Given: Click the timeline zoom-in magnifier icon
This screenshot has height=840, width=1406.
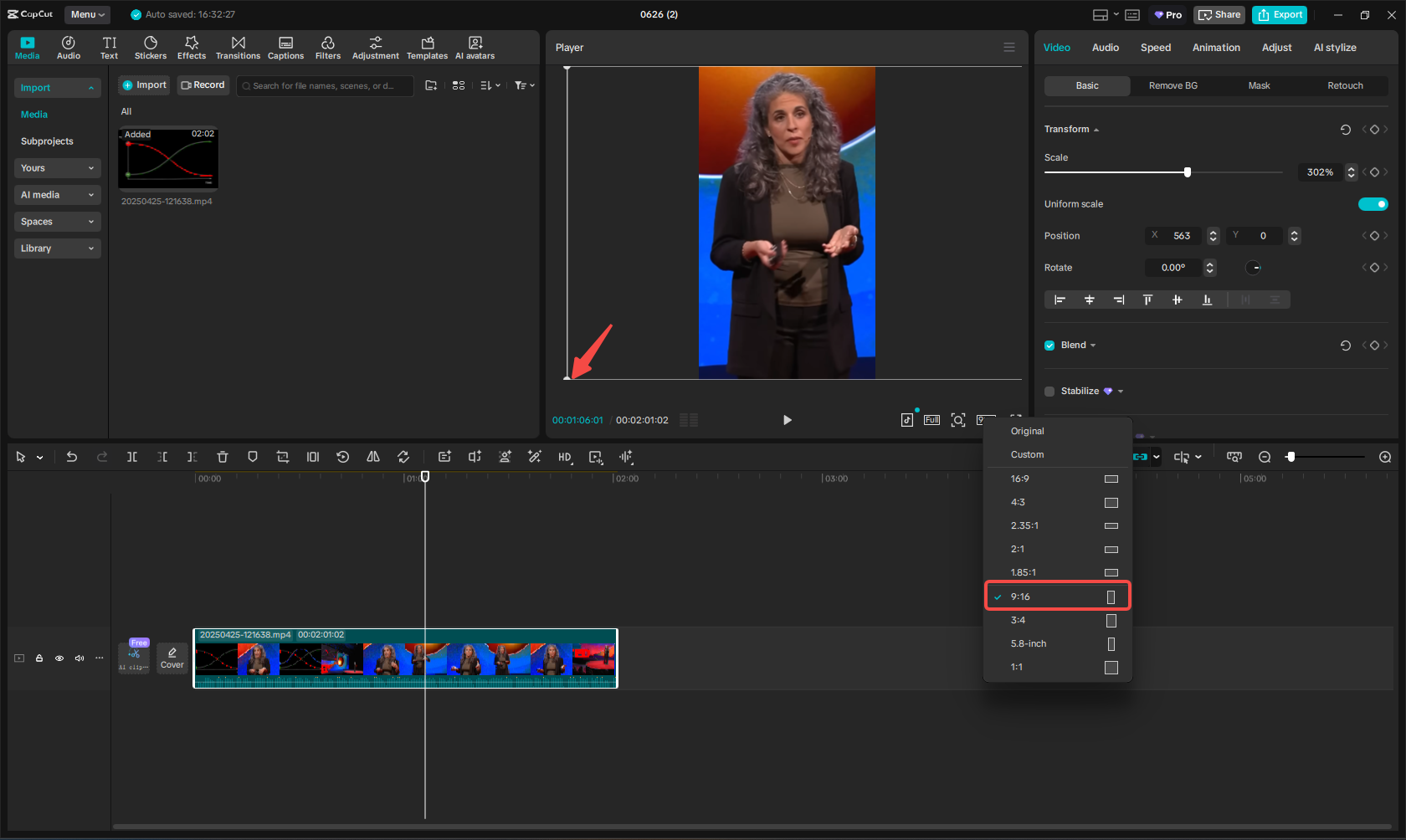Looking at the screenshot, I should tap(1385, 457).
